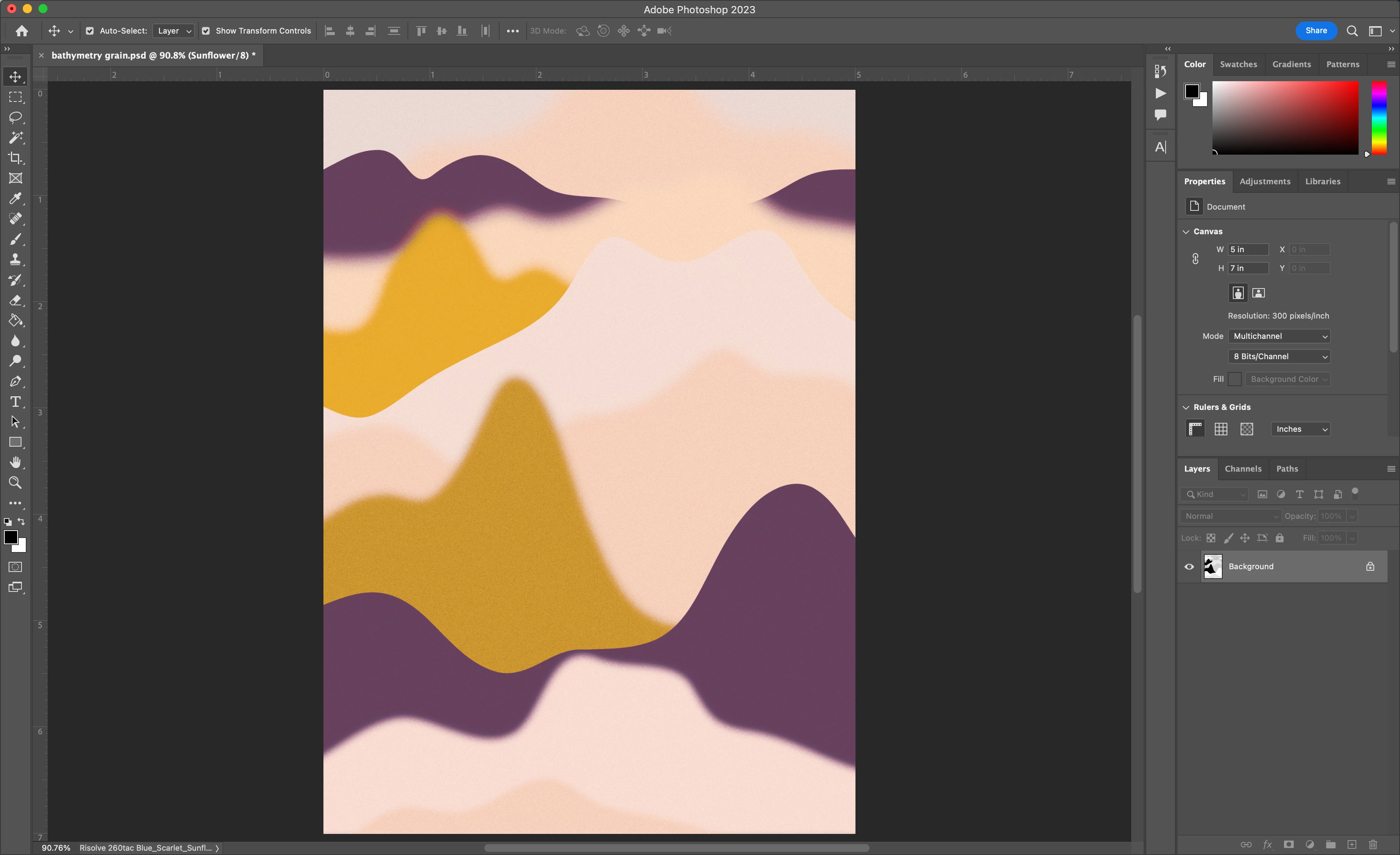Select the Hand tool
Screen dimensions: 1400x855
[15, 463]
